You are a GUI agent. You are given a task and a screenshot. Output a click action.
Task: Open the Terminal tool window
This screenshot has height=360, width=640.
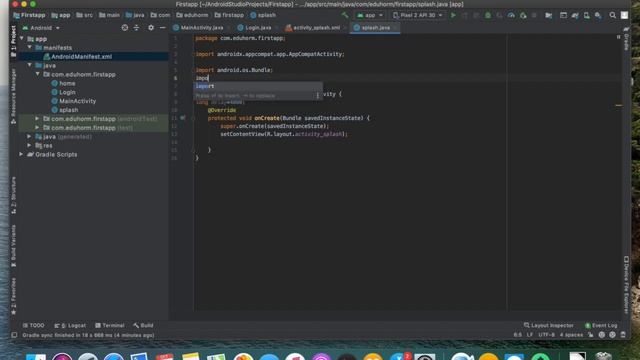tap(109, 325)
